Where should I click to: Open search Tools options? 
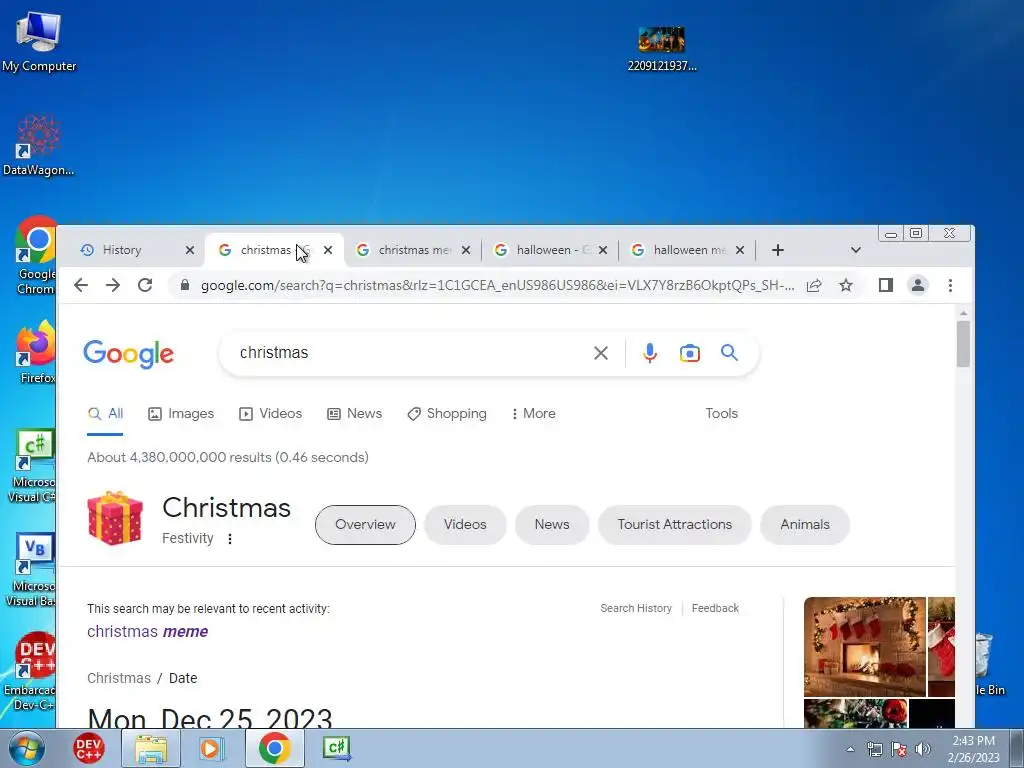coord(721,413)
